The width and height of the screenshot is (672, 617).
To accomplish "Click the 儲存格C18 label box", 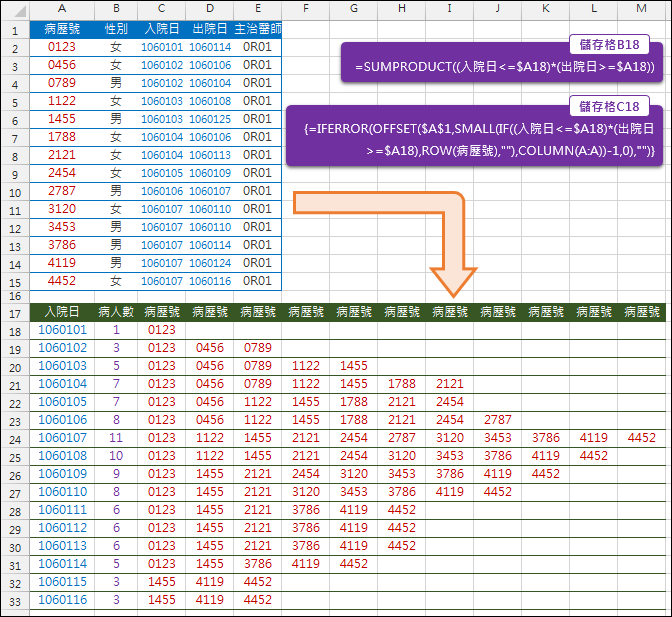I will (x=609, y=106).
